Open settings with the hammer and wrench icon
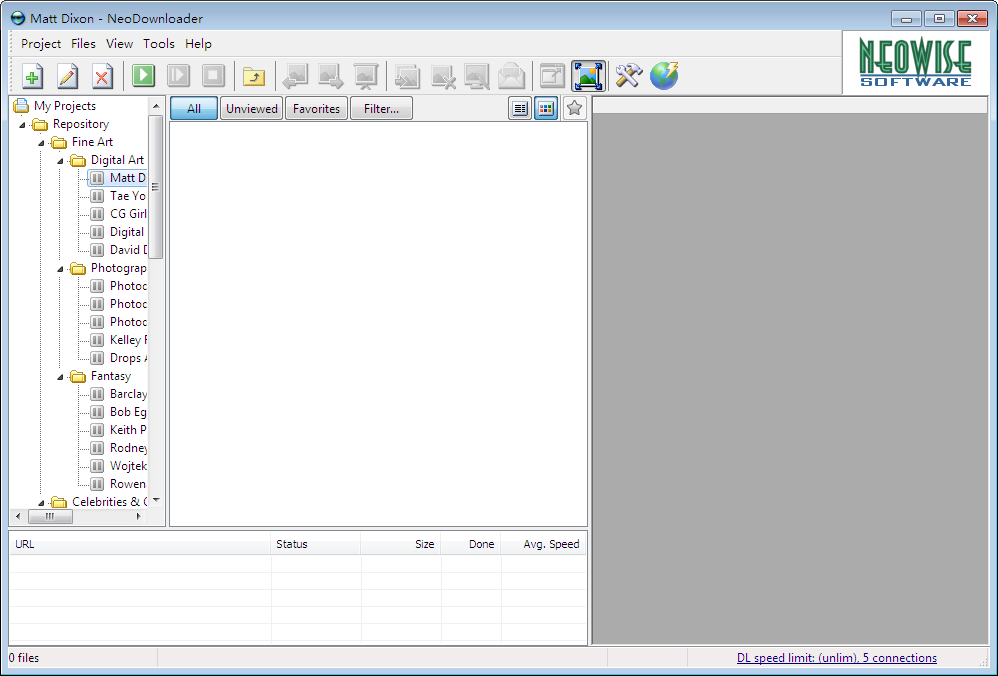This screenshot has height=676, width=998. (x=629, y=76)
